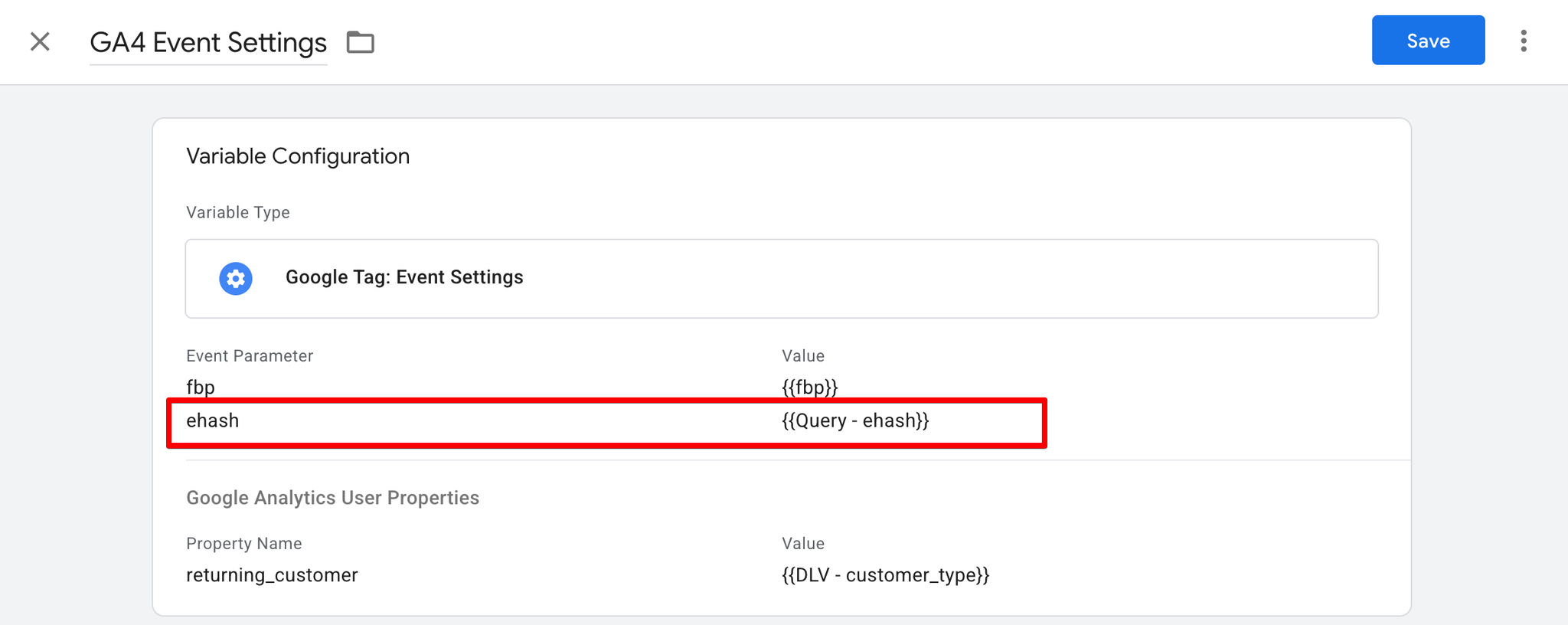Save the variable with the Save button

[x=1428, y=41]
